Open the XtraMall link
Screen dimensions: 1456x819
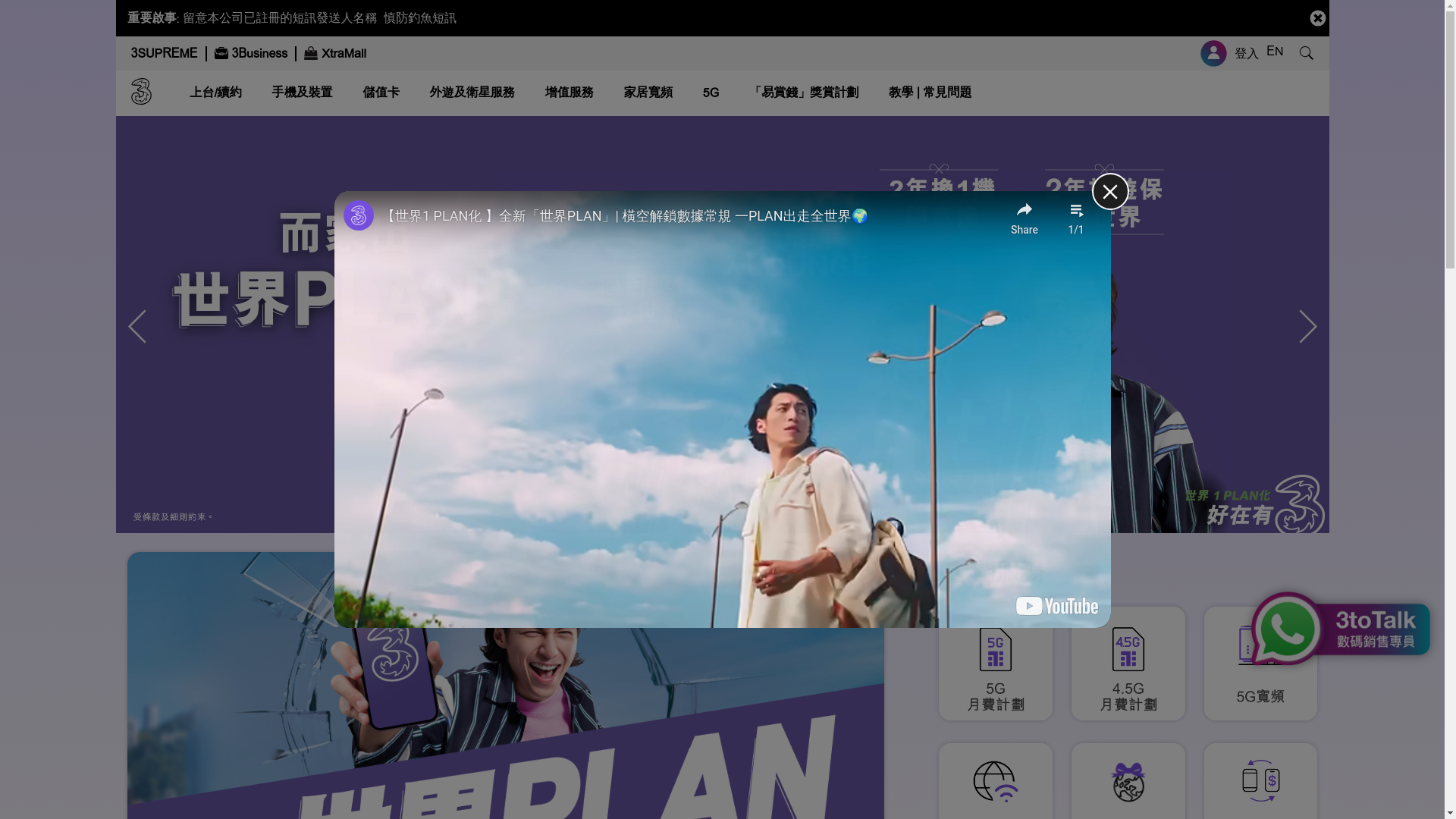[x=344, y=53]
